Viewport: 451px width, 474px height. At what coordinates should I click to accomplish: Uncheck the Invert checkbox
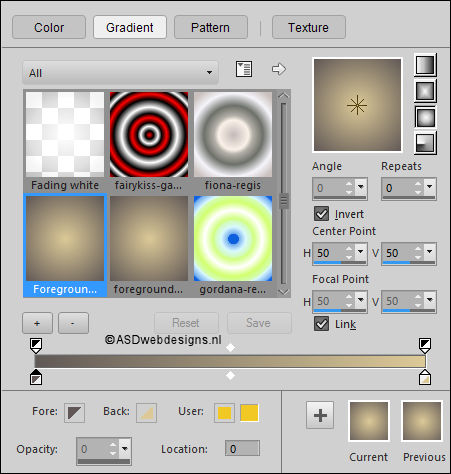coord(321,214)
